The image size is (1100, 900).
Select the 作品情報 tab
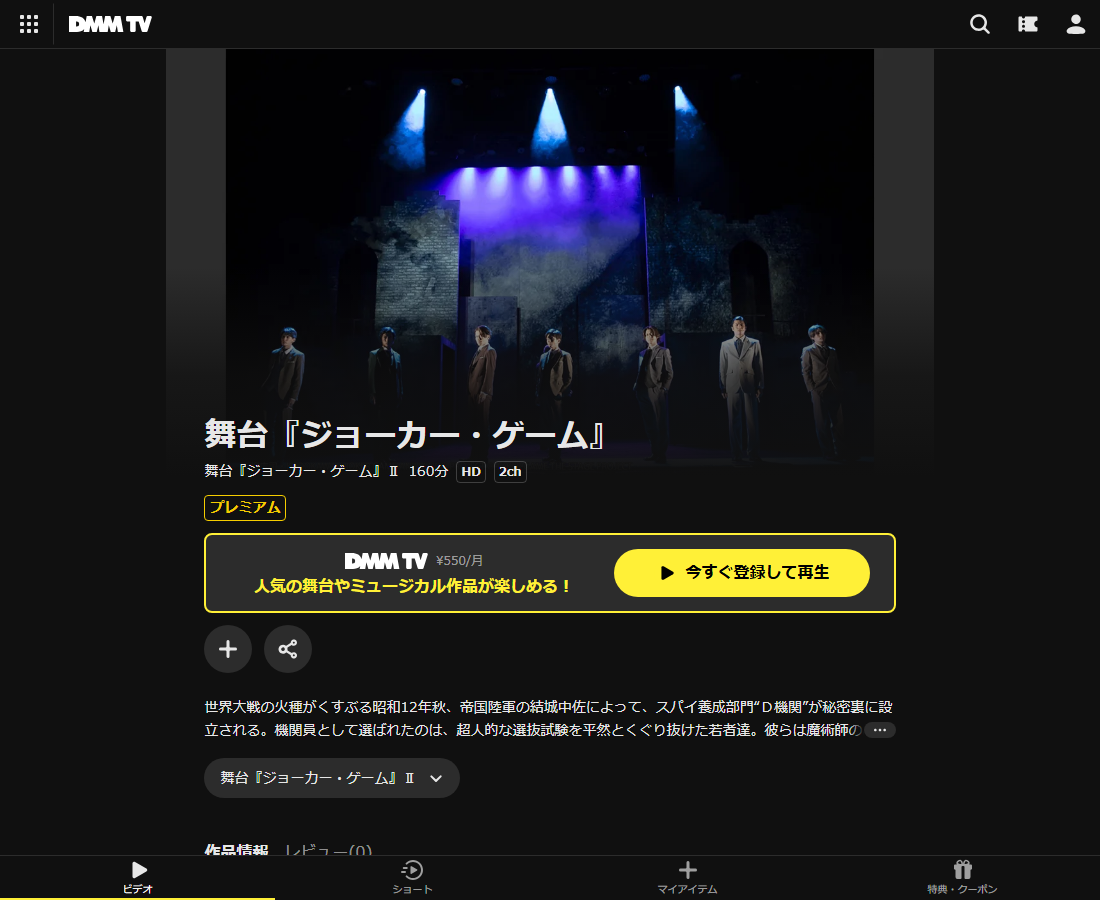pyautogui.click(x=236, y=849)
